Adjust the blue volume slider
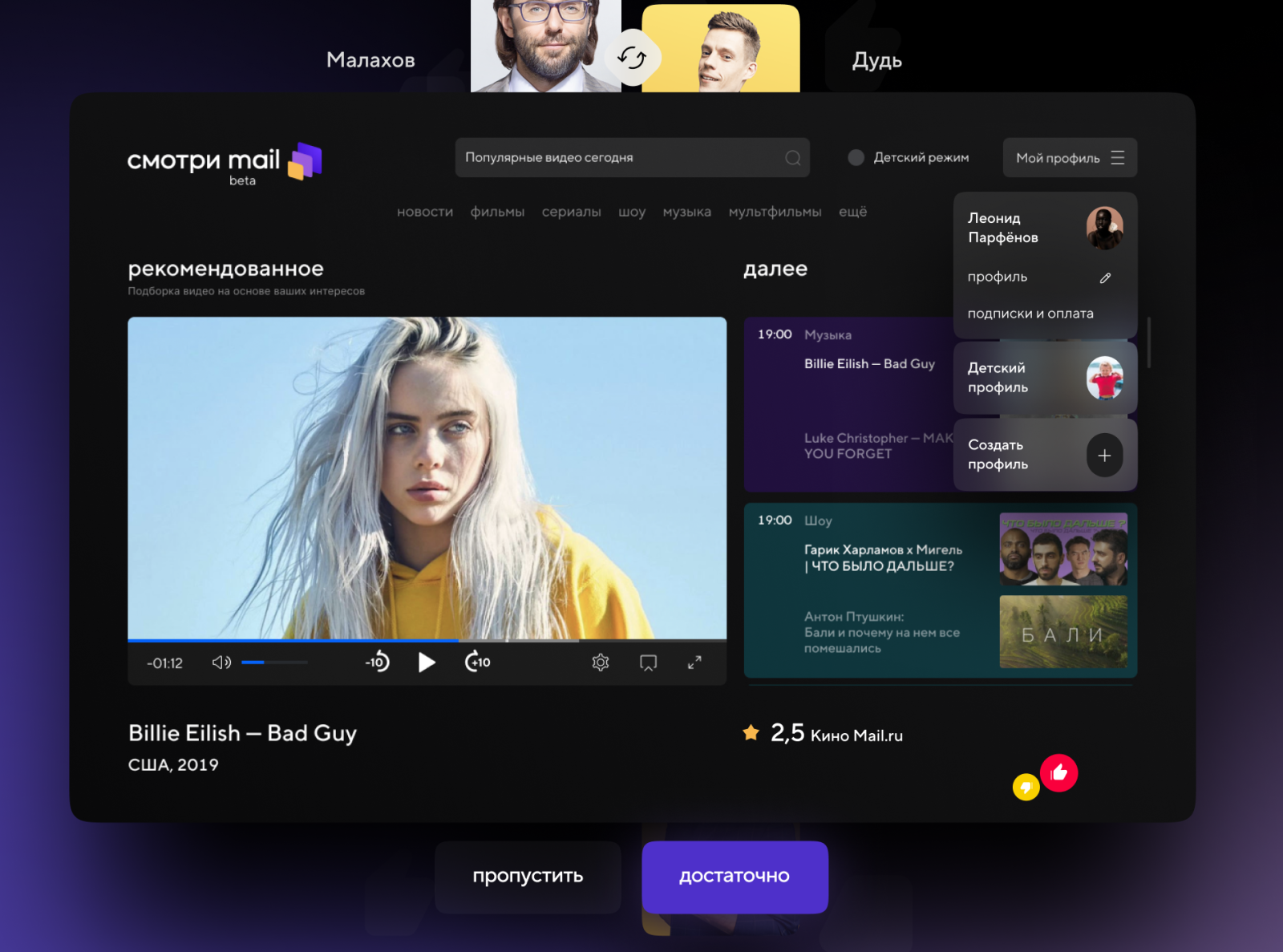This screenshot has width=1283, height=952. pos(274,662)
